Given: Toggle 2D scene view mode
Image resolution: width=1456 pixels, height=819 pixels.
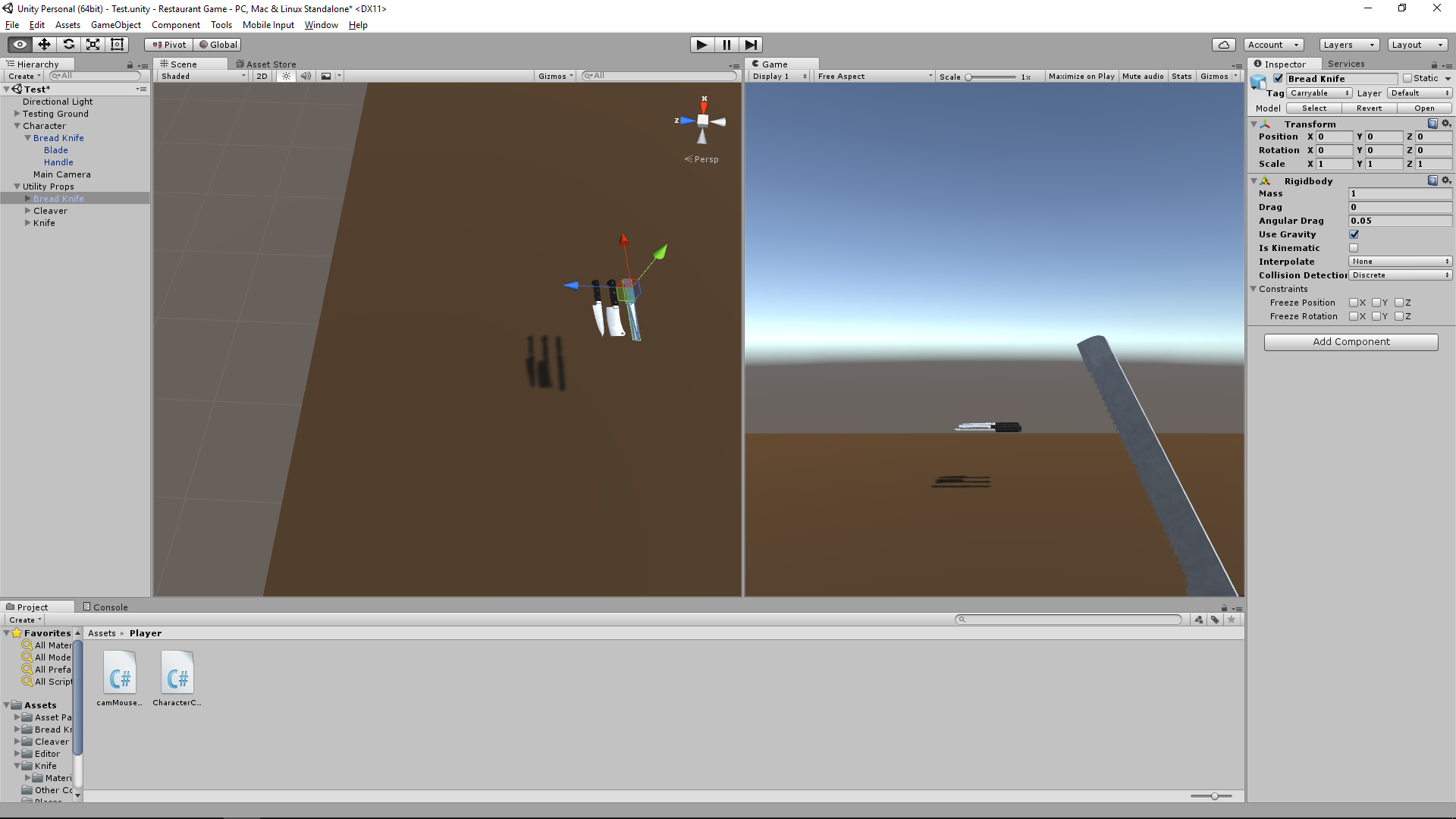Looking at the screenshot, I should point(262,76).
